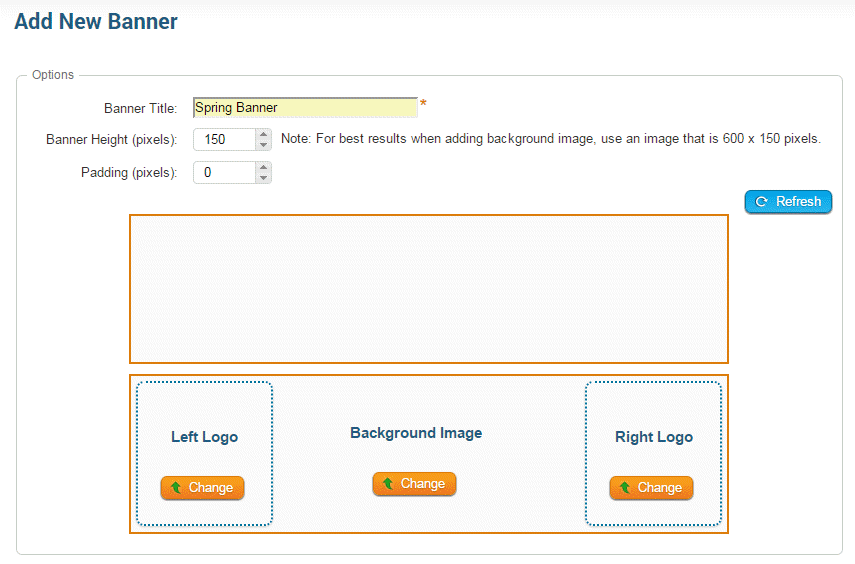Image resolution: width=855 pixels, height=564 pixels.
Task: Decrease Banner Height with down arrow
Action: tap(263, 146)
